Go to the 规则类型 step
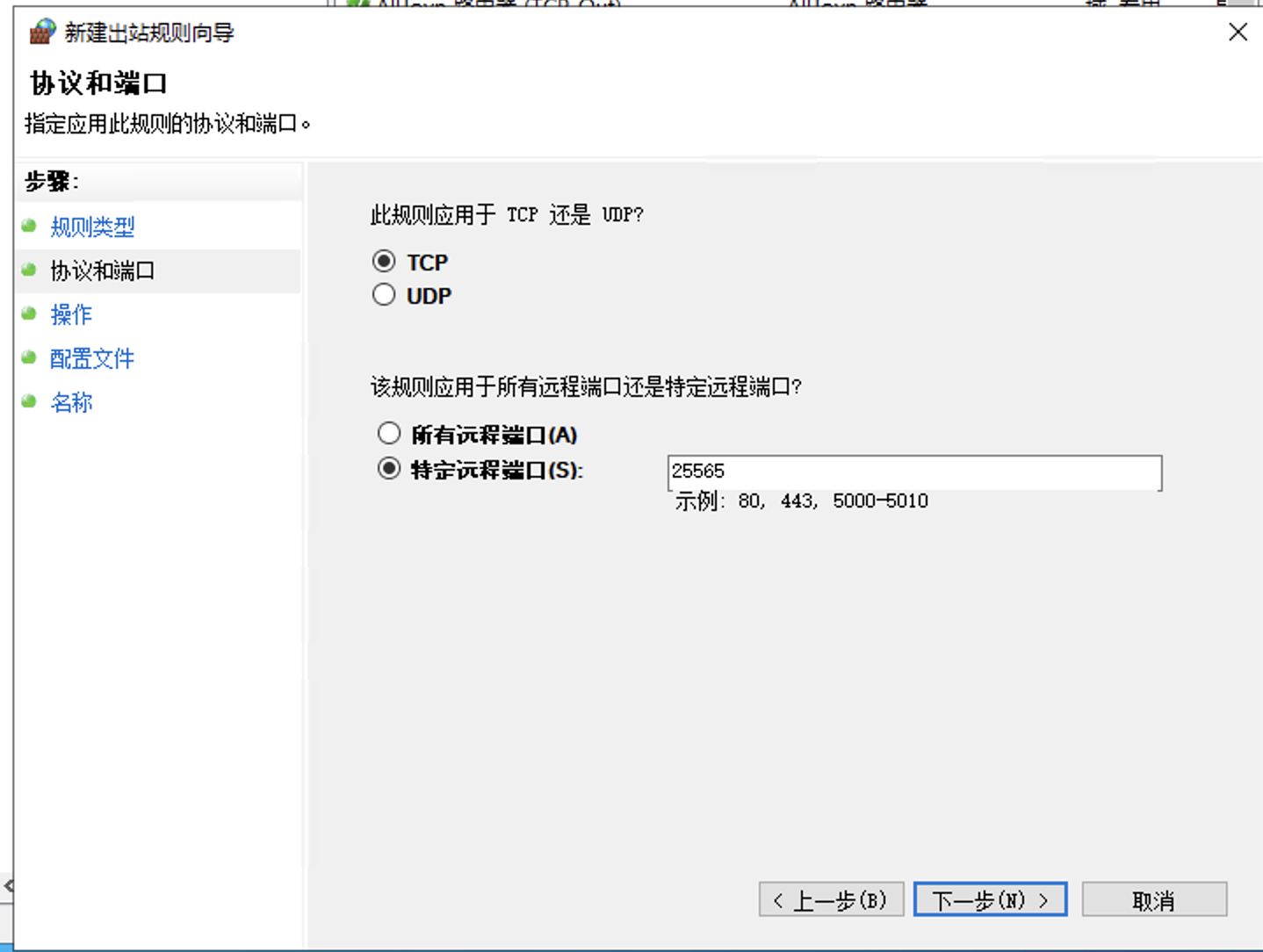The image size is (1263, 952). [92, 227]
